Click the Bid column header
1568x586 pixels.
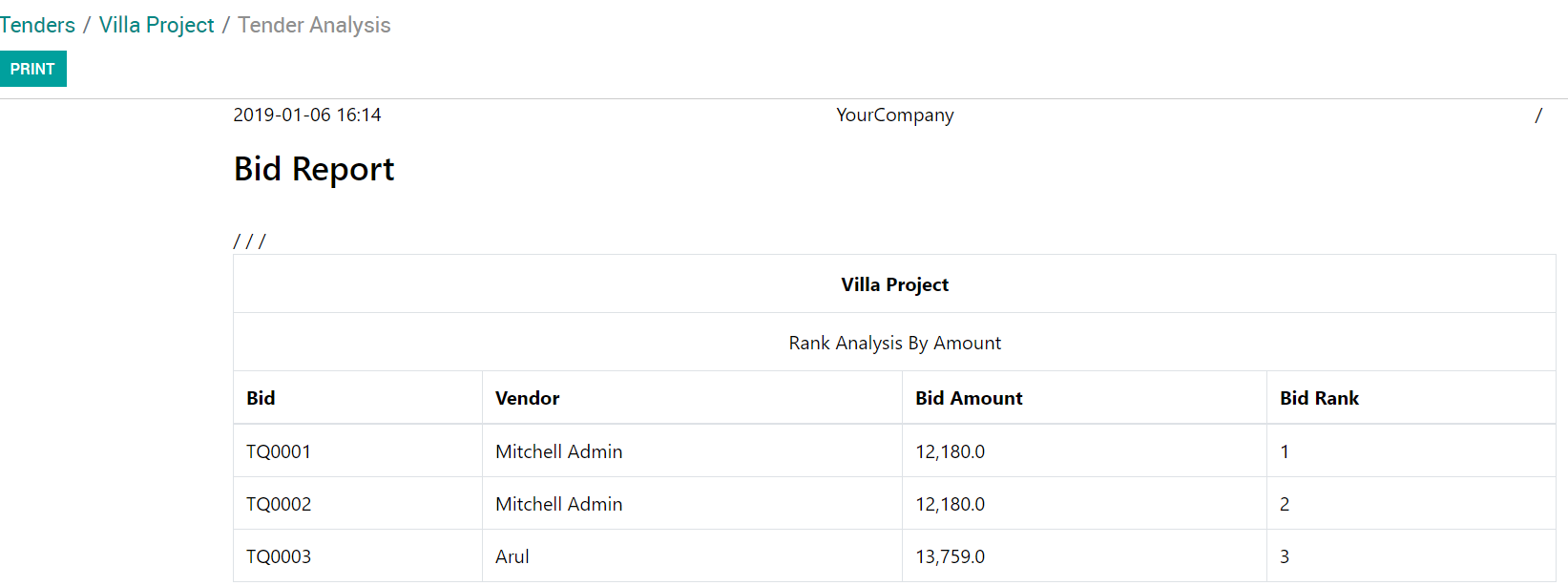click(261, 398)
